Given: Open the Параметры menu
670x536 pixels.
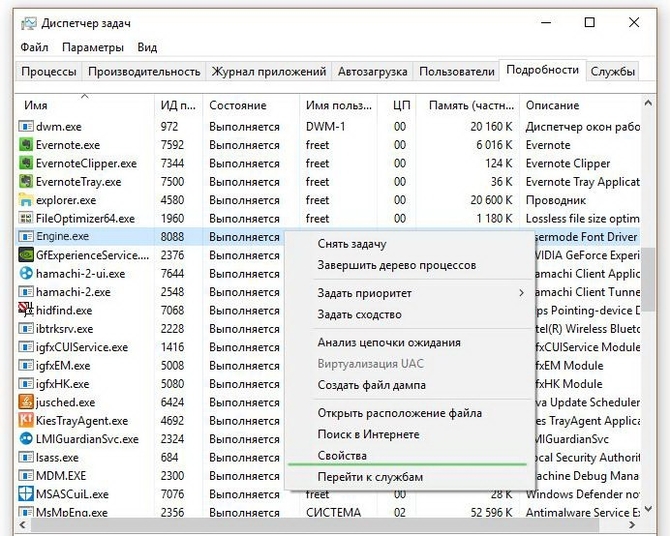Looking at the screenshot, I should (x=93, y=47).
